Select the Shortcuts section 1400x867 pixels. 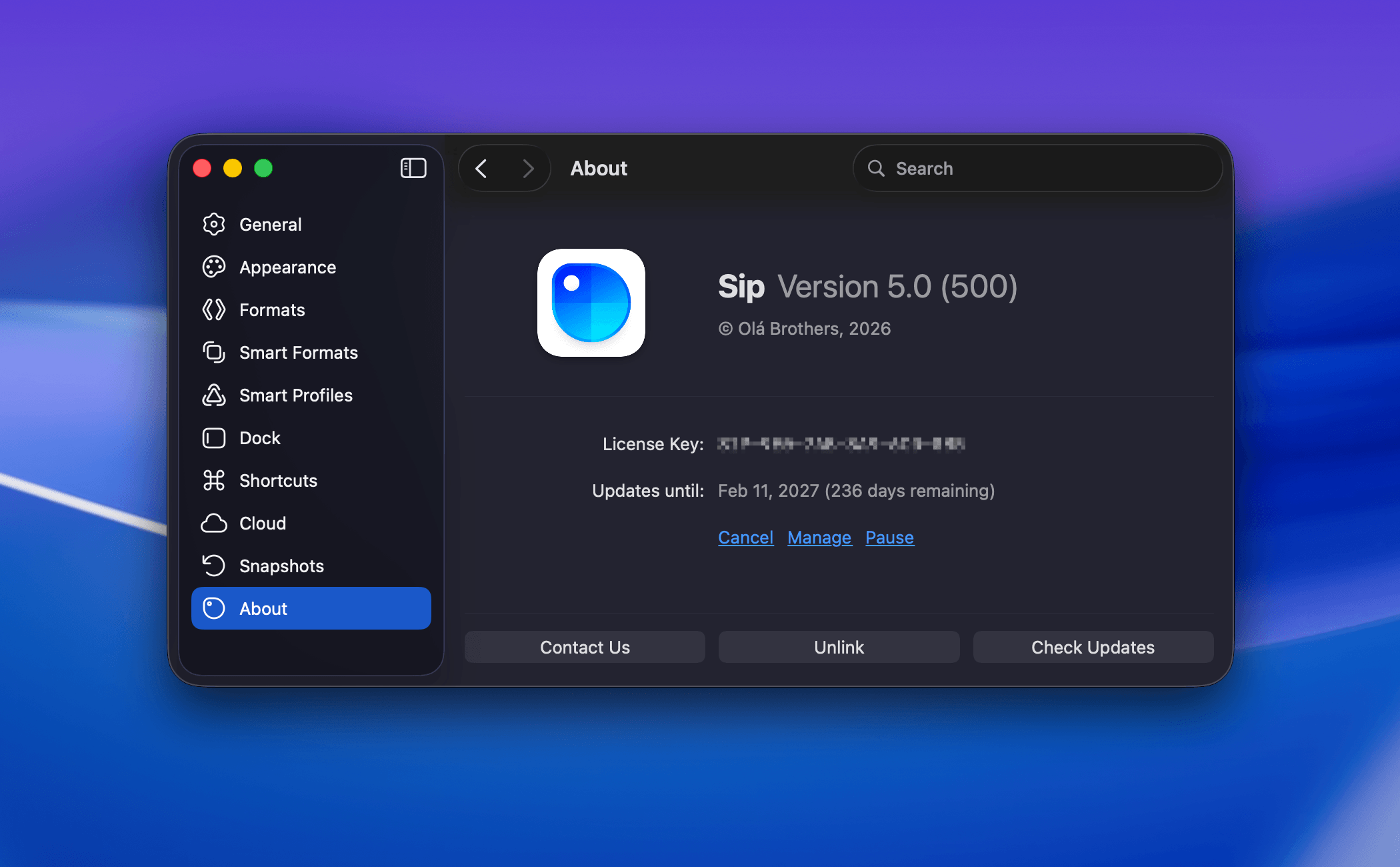pos(311,481)
